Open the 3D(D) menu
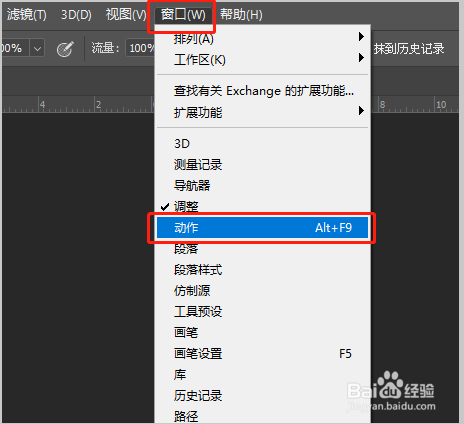The image size is (464, 424). pyautogui.click(x=76, y=15)
